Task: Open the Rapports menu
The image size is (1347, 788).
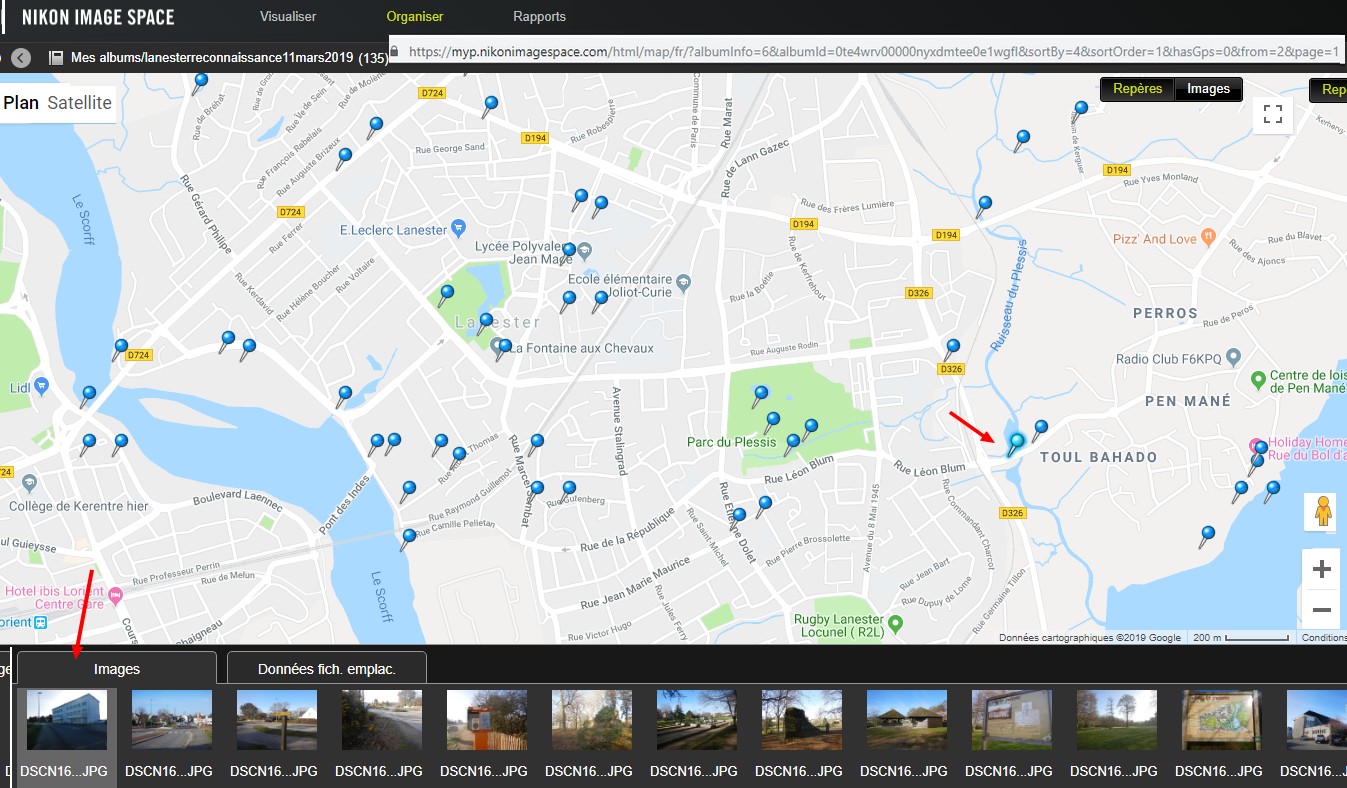Action: tap(539, 17)
